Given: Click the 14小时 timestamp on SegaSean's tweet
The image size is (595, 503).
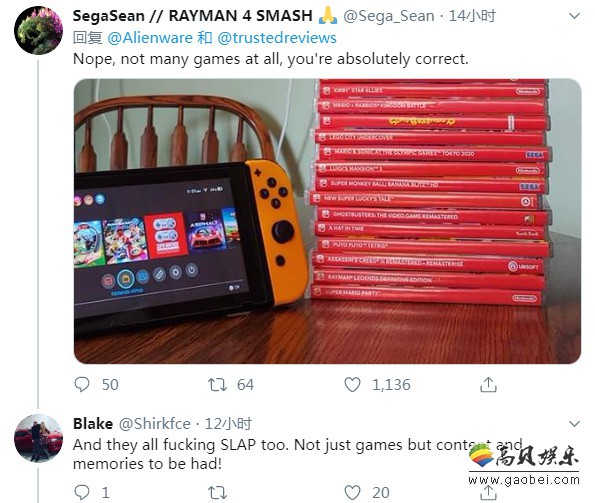Looking at the screenshot, I should click(472, 16).
